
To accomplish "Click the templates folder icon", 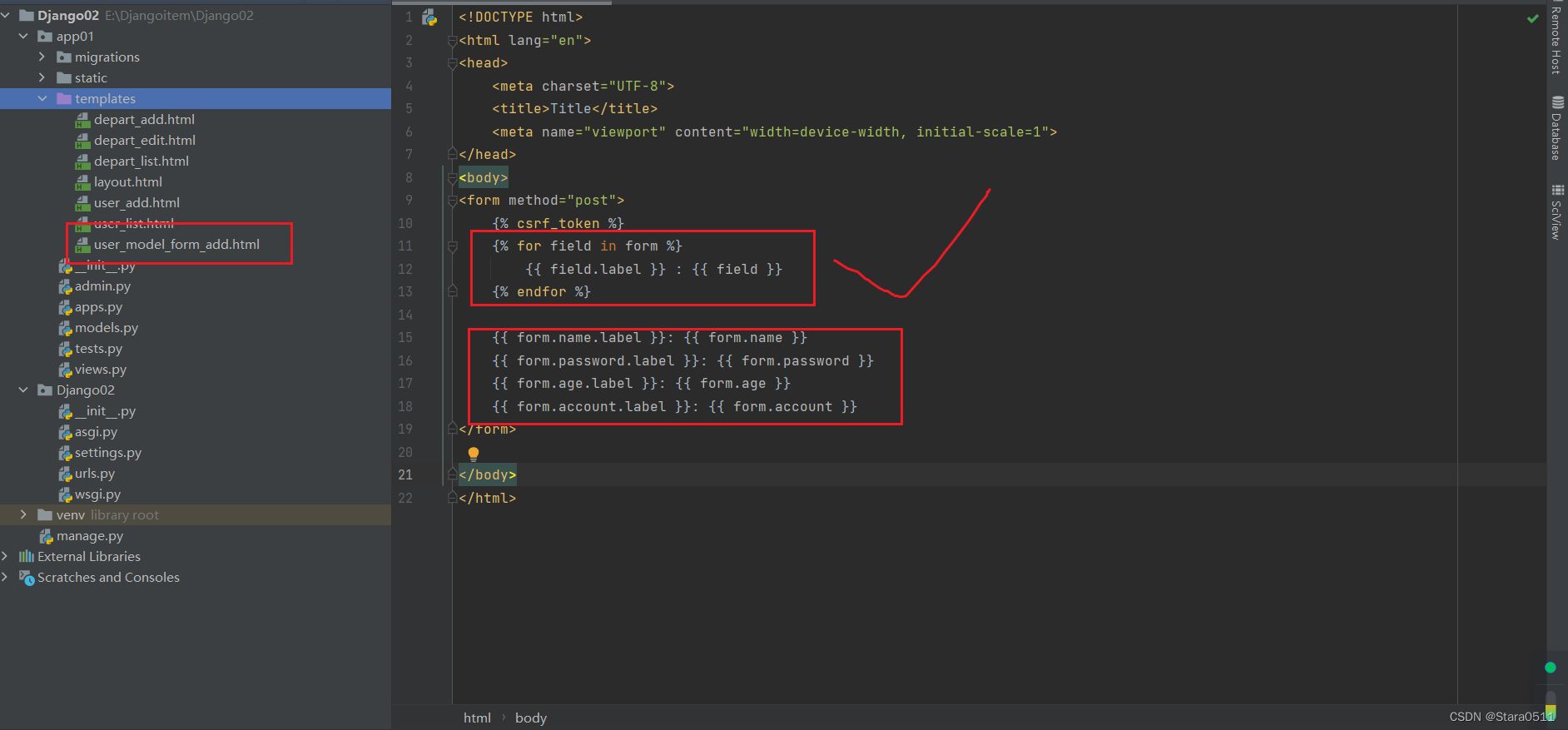I will [x=64, y=98].
